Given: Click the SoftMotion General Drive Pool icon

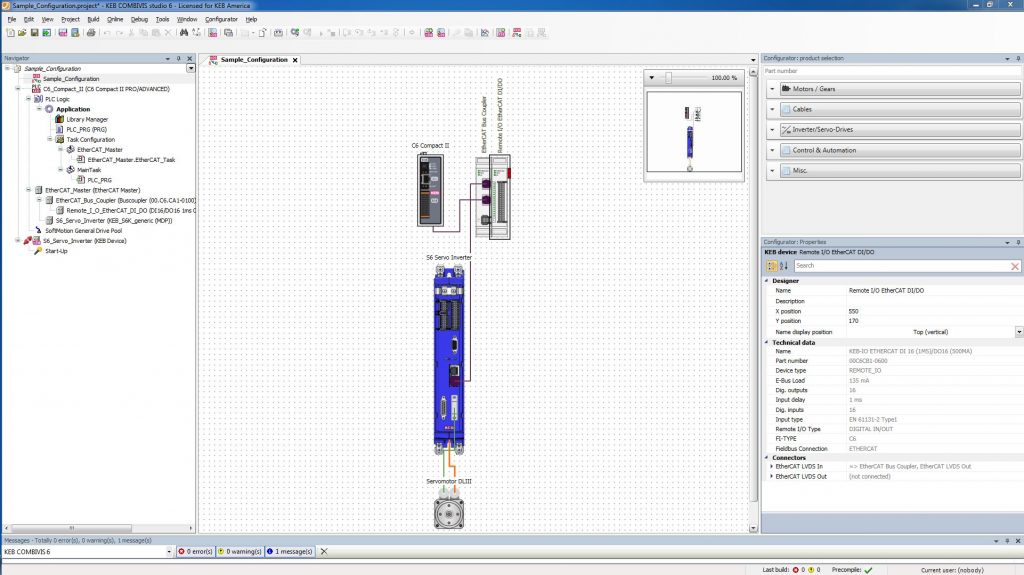Looking at the screenshot, I should point(38,231).
